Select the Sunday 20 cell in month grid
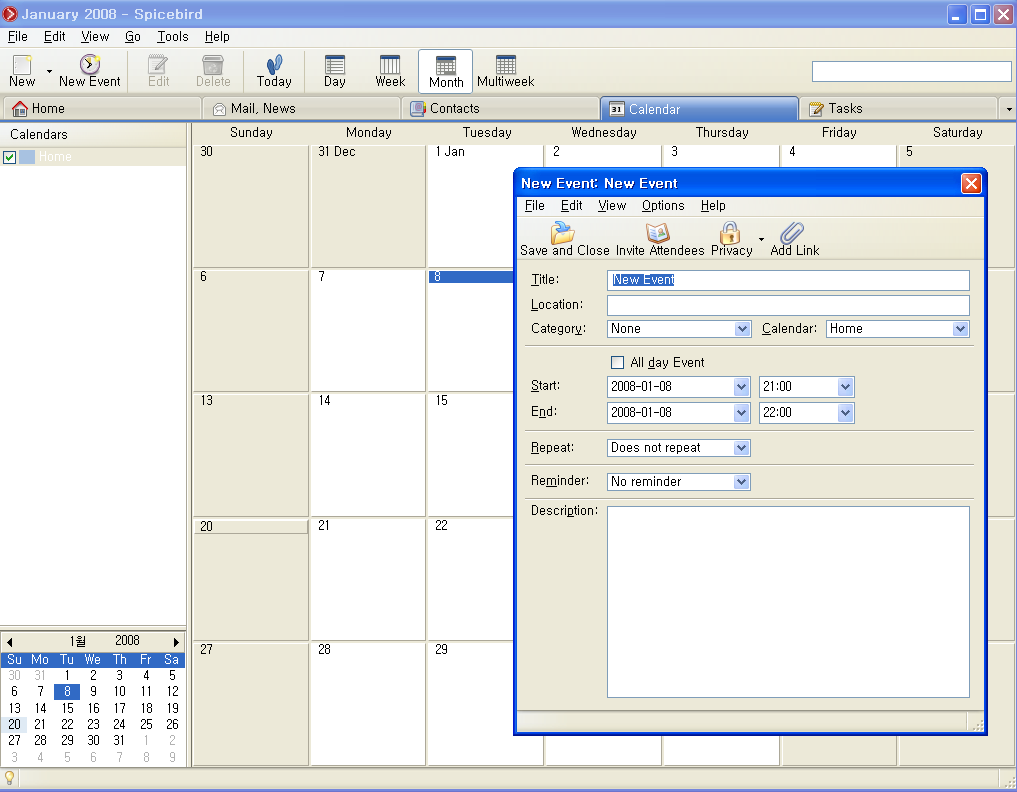Screen dimensions: 1017x792 click(250, 579)
